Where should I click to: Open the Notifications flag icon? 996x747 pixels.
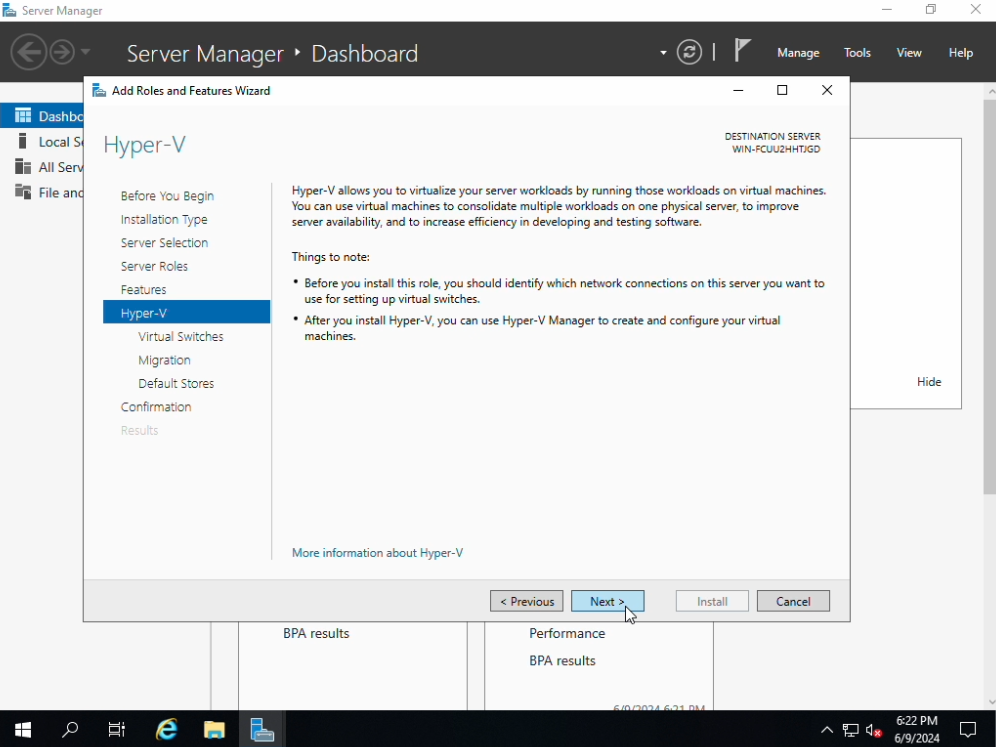[742, 51]
